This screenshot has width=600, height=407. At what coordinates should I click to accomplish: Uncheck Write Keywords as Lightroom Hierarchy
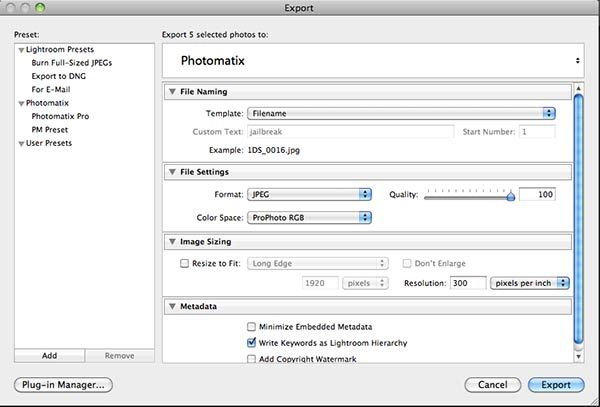point(251,342)
